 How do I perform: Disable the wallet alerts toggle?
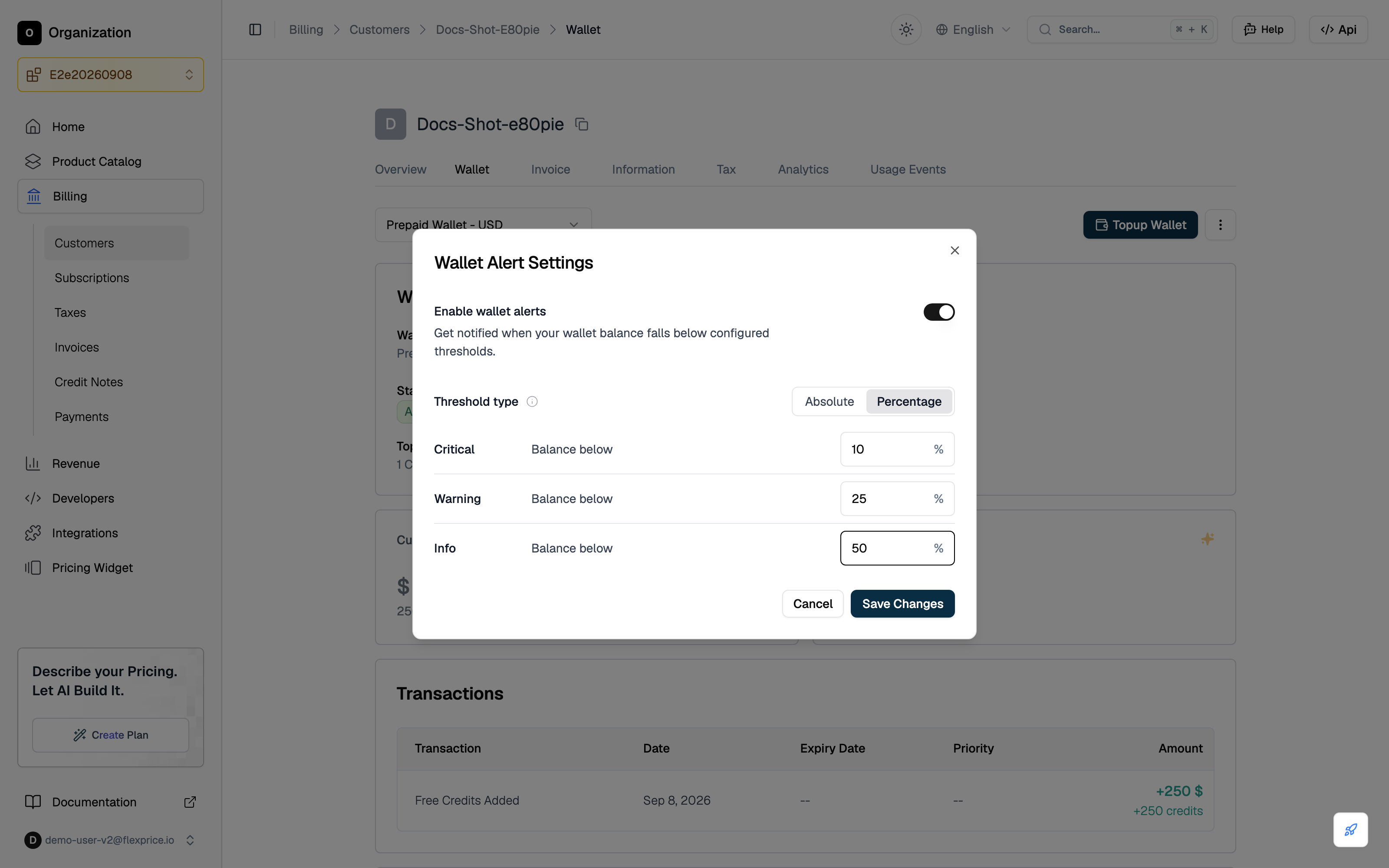coord(938,312)
